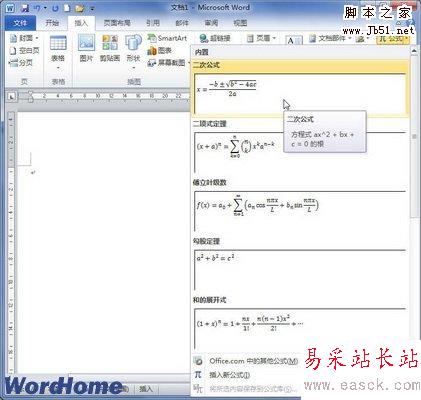Select the 二项式定理 binomial theorem equation
The height and width of the screenshot is (400, 421).
[x=300, y=152]
